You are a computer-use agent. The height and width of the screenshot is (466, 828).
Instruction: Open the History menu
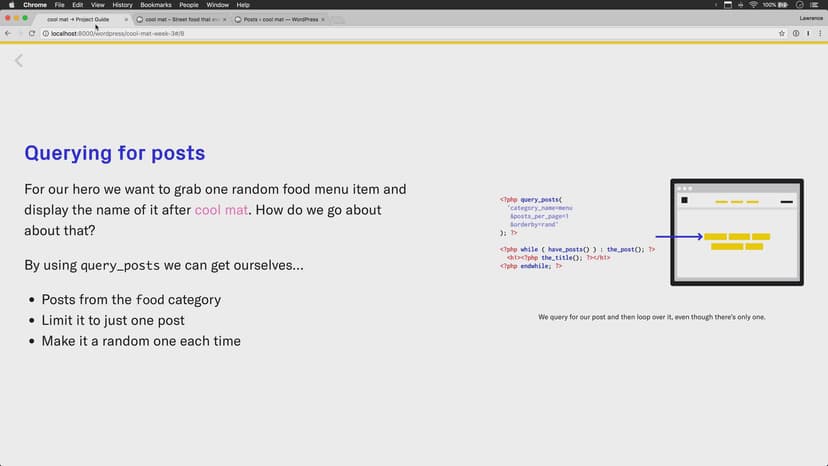click(122, 5)
